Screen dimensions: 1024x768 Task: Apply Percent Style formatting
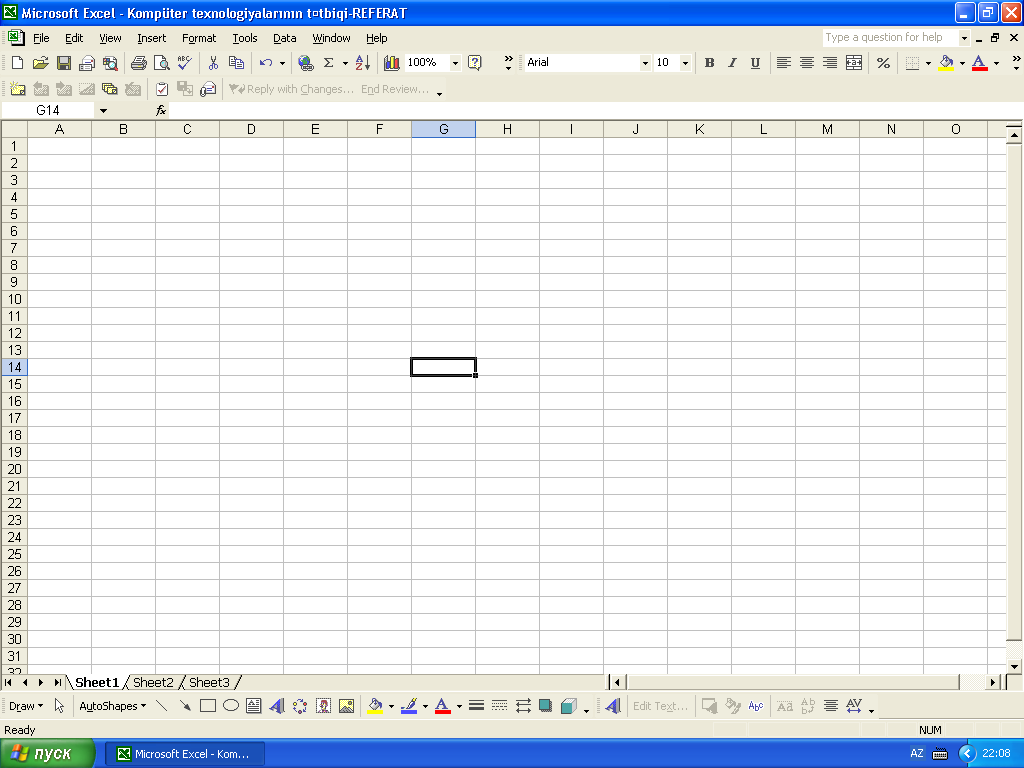(884, 63)
